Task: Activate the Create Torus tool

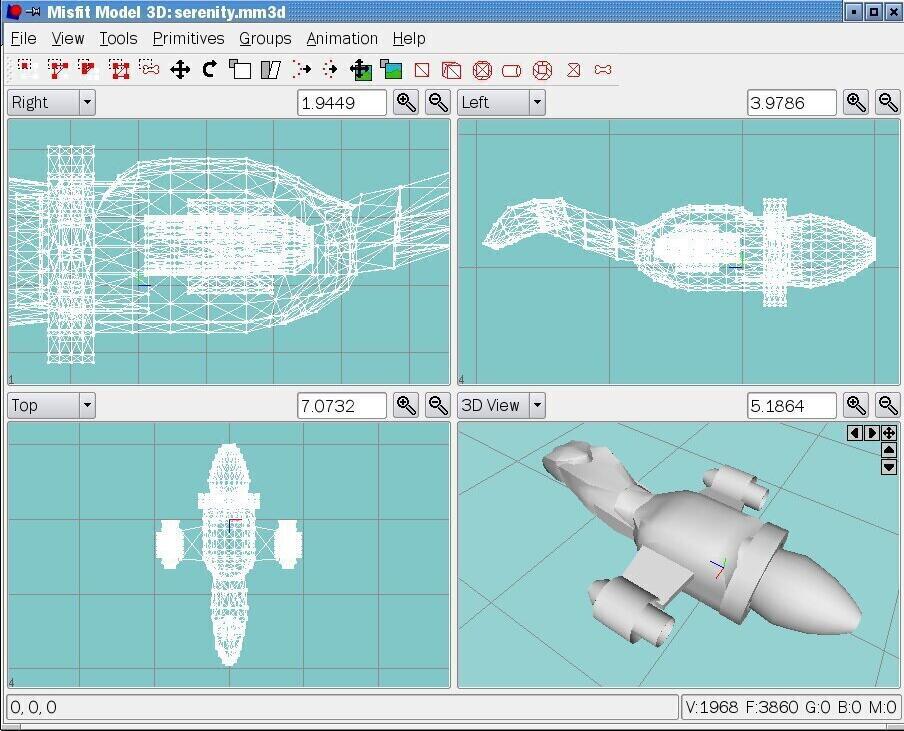Action: (x=542, y=70)
